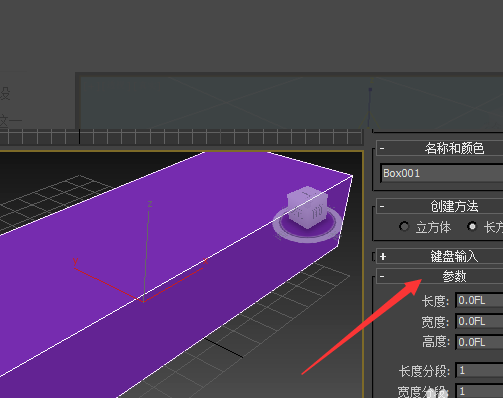
Task: Click the timeline ruler above the viewport
Action: click(x=181, y=137)
